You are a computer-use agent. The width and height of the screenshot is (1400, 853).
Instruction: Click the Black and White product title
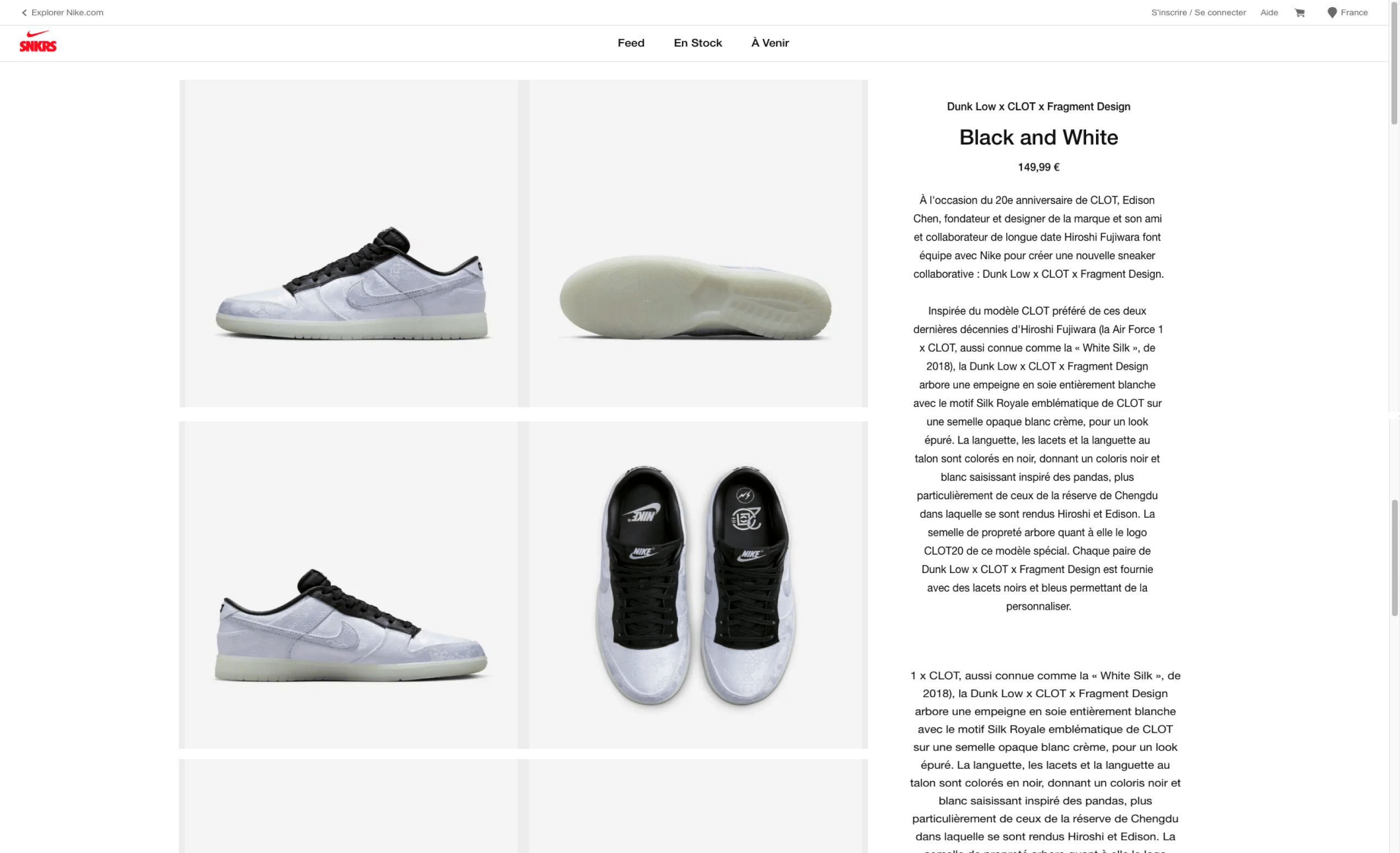pos(1038,137)
